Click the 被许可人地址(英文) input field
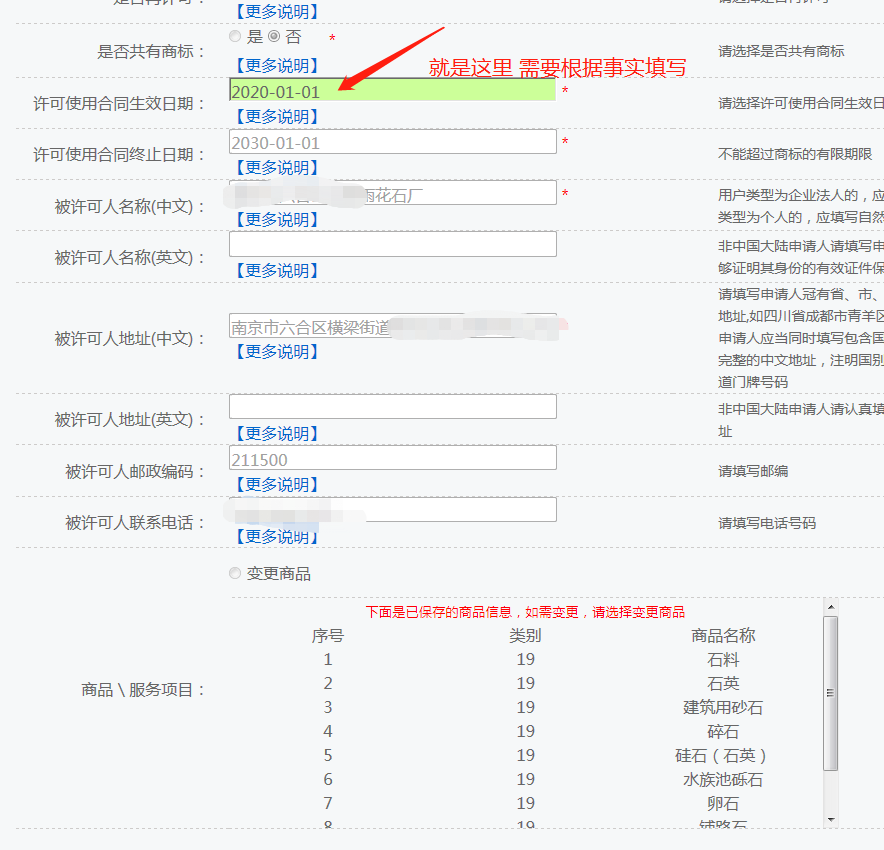 (x=392, y=406)
